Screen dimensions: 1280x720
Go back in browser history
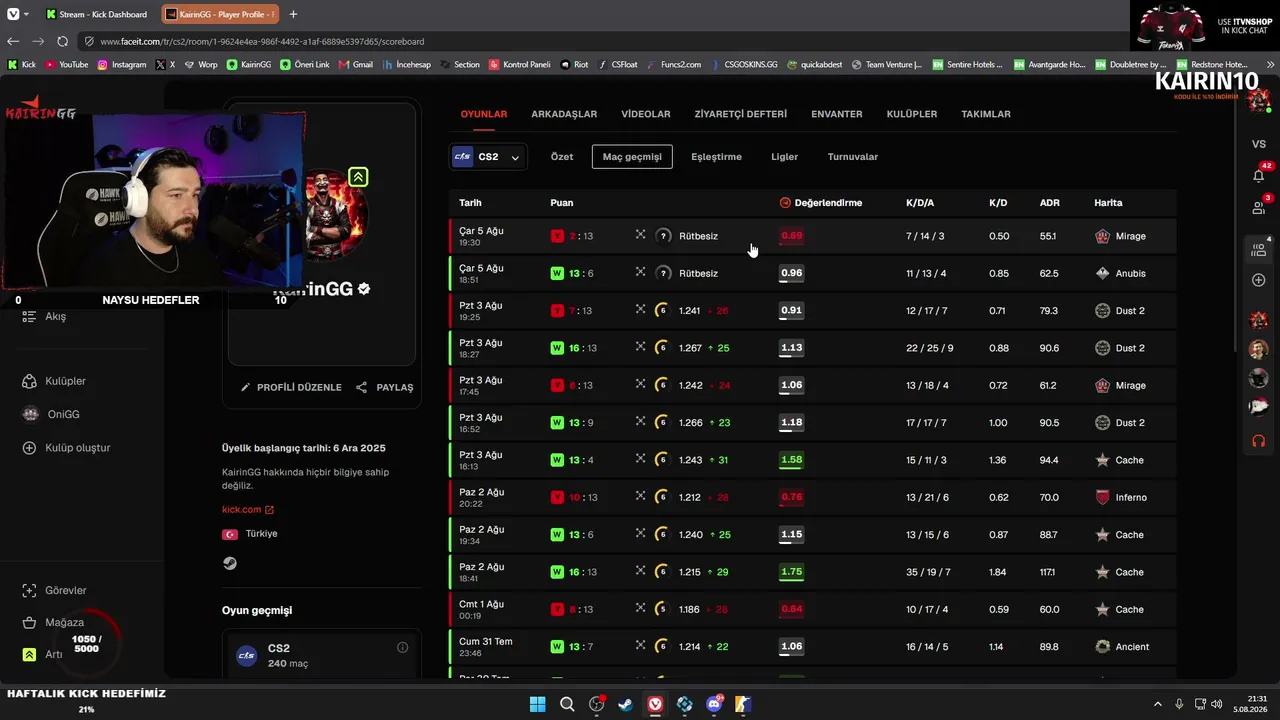point(13,41)
